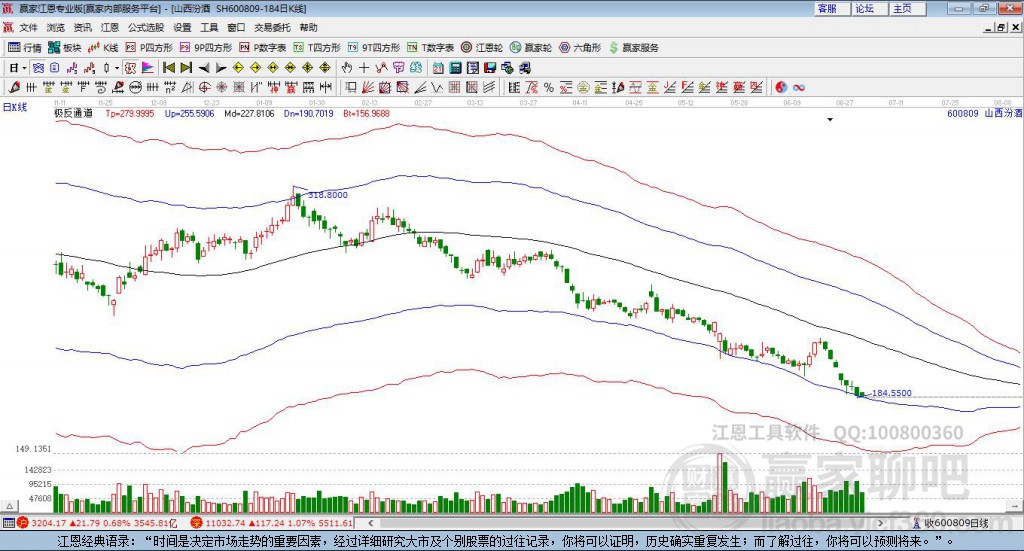Open the 江恩轮 Gann wheel
Screen dimensions: 1024x551
point(482,48)
